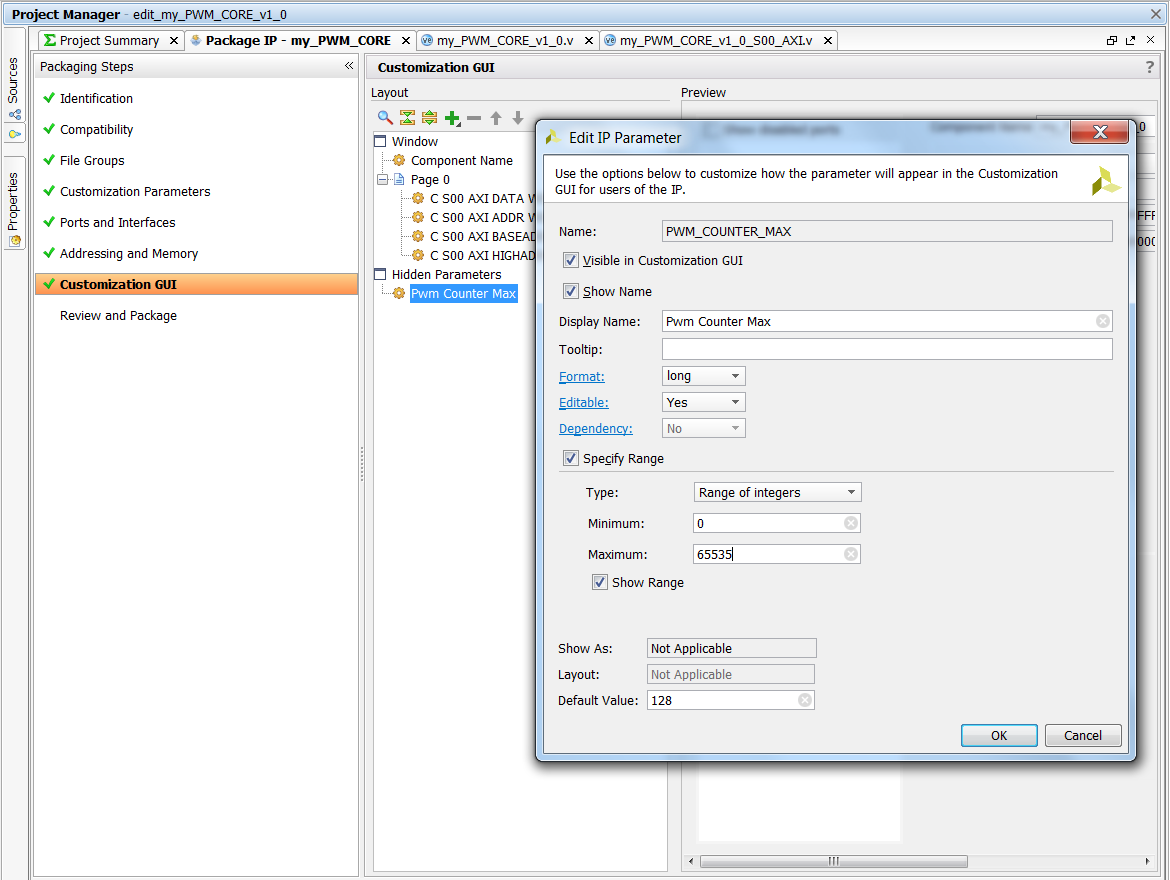Click the float window icon at top right
The height and width of the screenshot is (880, 1170).
[x=1112, y=40]
